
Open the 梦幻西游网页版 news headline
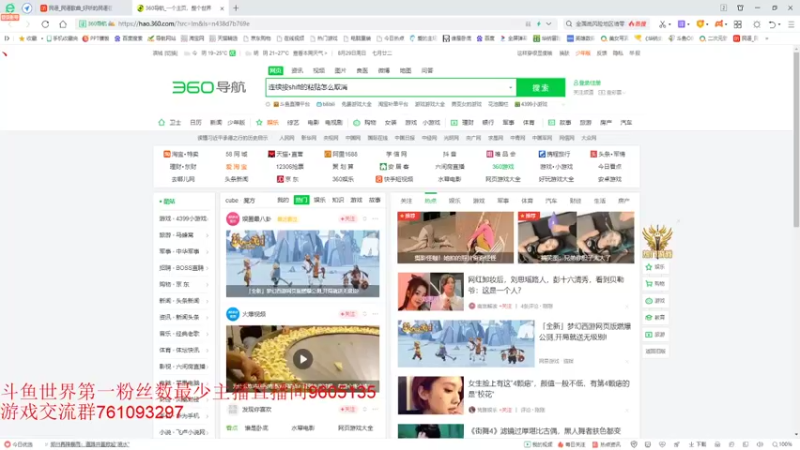(585, 332)
